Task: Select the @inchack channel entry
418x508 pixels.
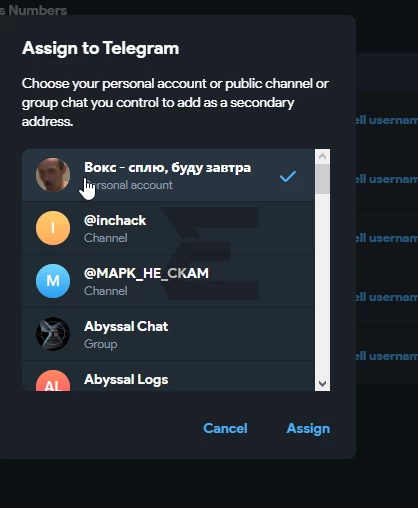Action: tap(168, 228)
